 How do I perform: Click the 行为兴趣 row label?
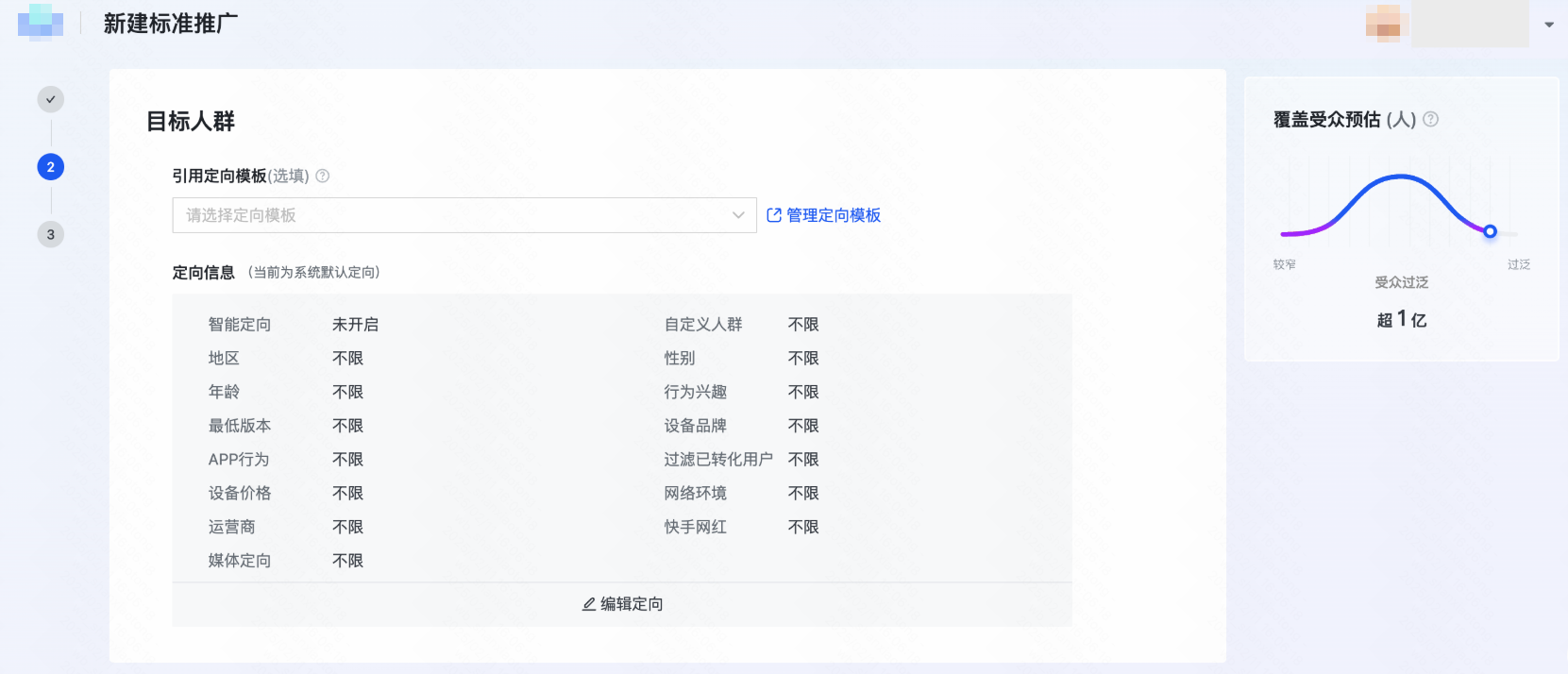pos(696,392)
